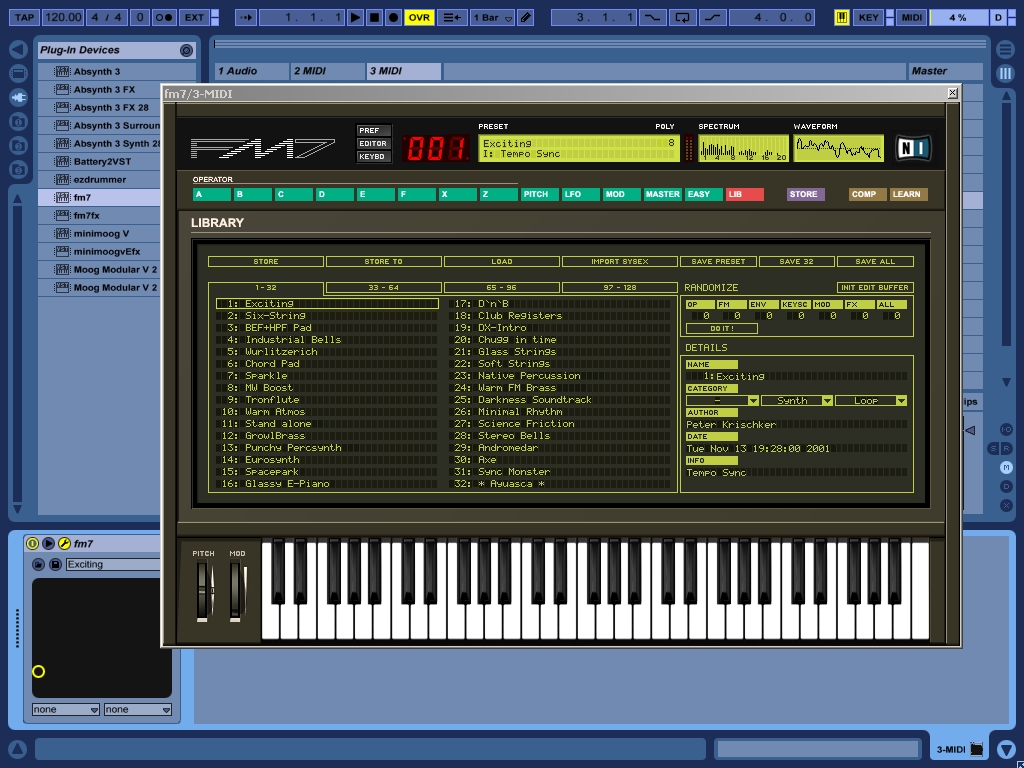This screenshot has width=1024, height=768.
Task: Click the FM7 MOD wheel
Action: [236, 591]
